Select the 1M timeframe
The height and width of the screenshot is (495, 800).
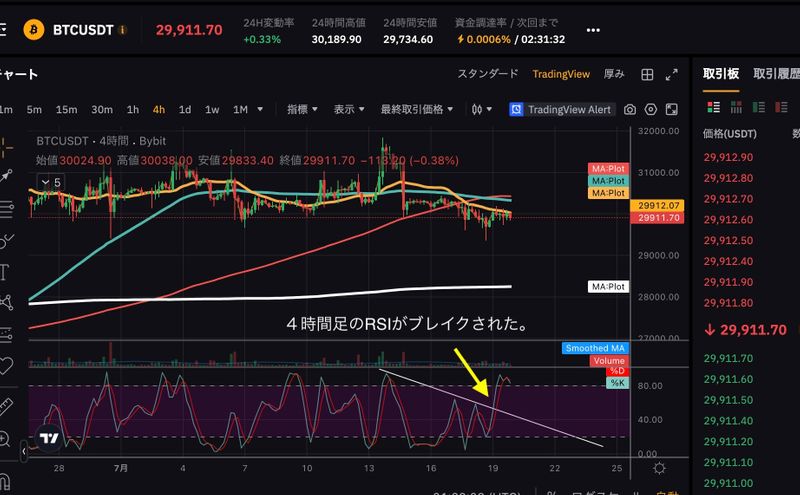click(x=240, y=109)
